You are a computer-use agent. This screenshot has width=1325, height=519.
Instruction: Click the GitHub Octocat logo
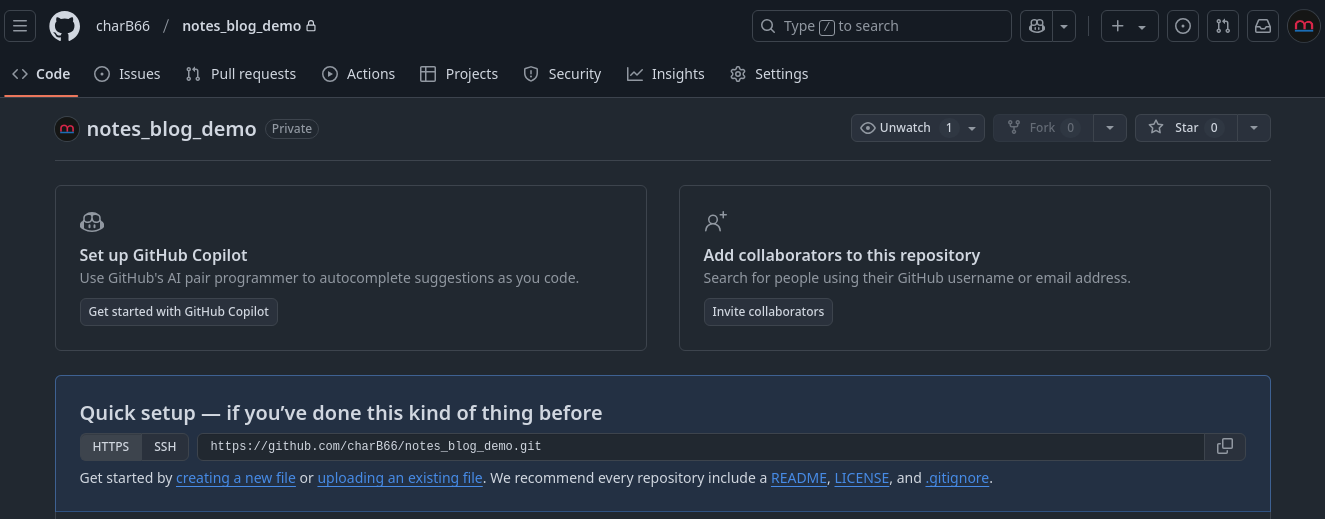click(65, 26)
